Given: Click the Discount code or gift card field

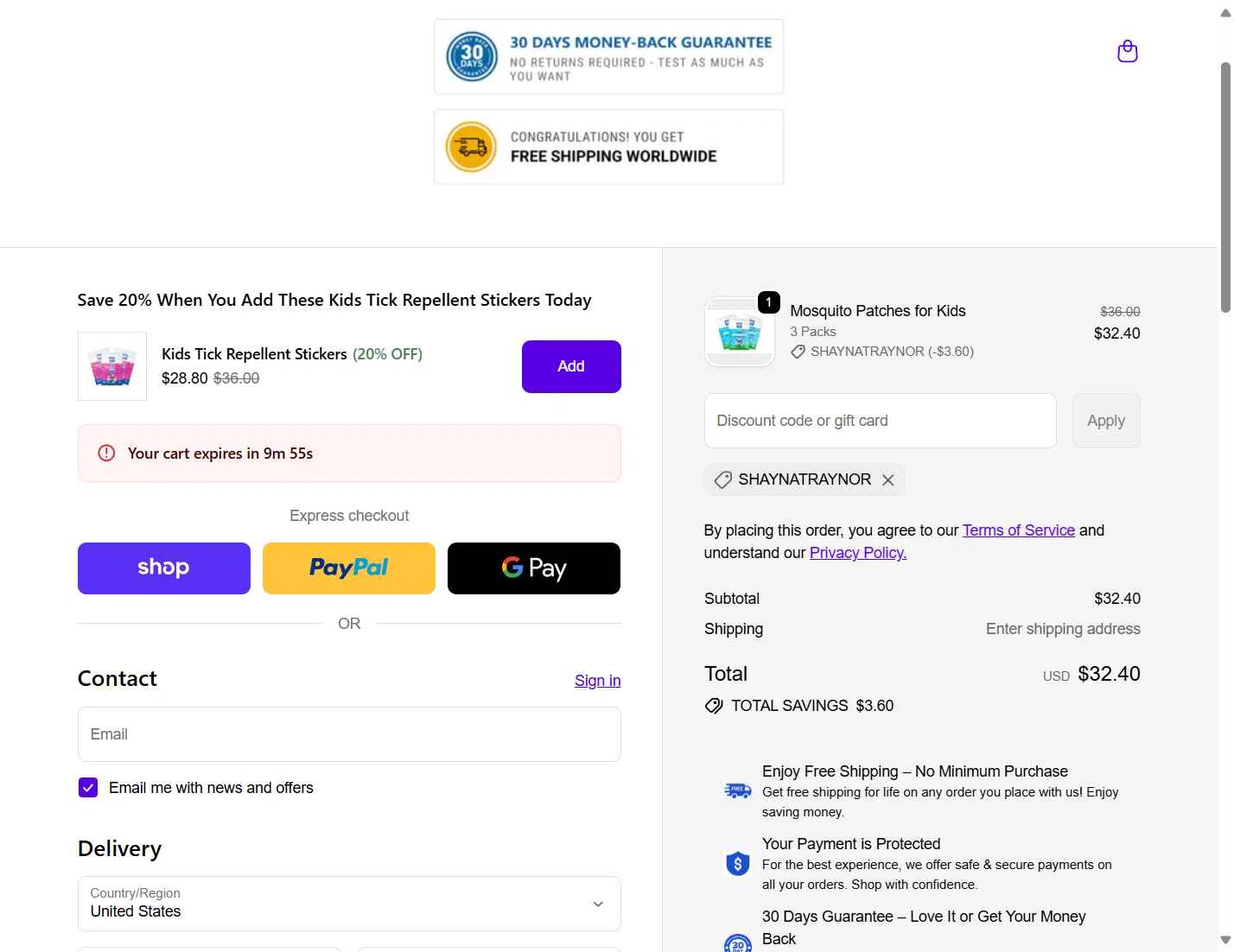Looking at the screenshot, I should (x=880, y=421).
